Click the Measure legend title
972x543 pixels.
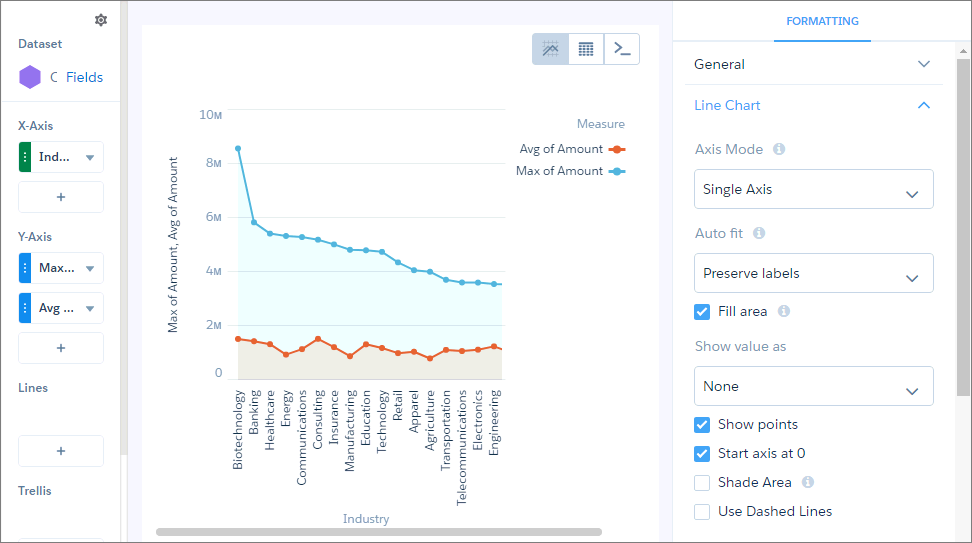(601, 124)
